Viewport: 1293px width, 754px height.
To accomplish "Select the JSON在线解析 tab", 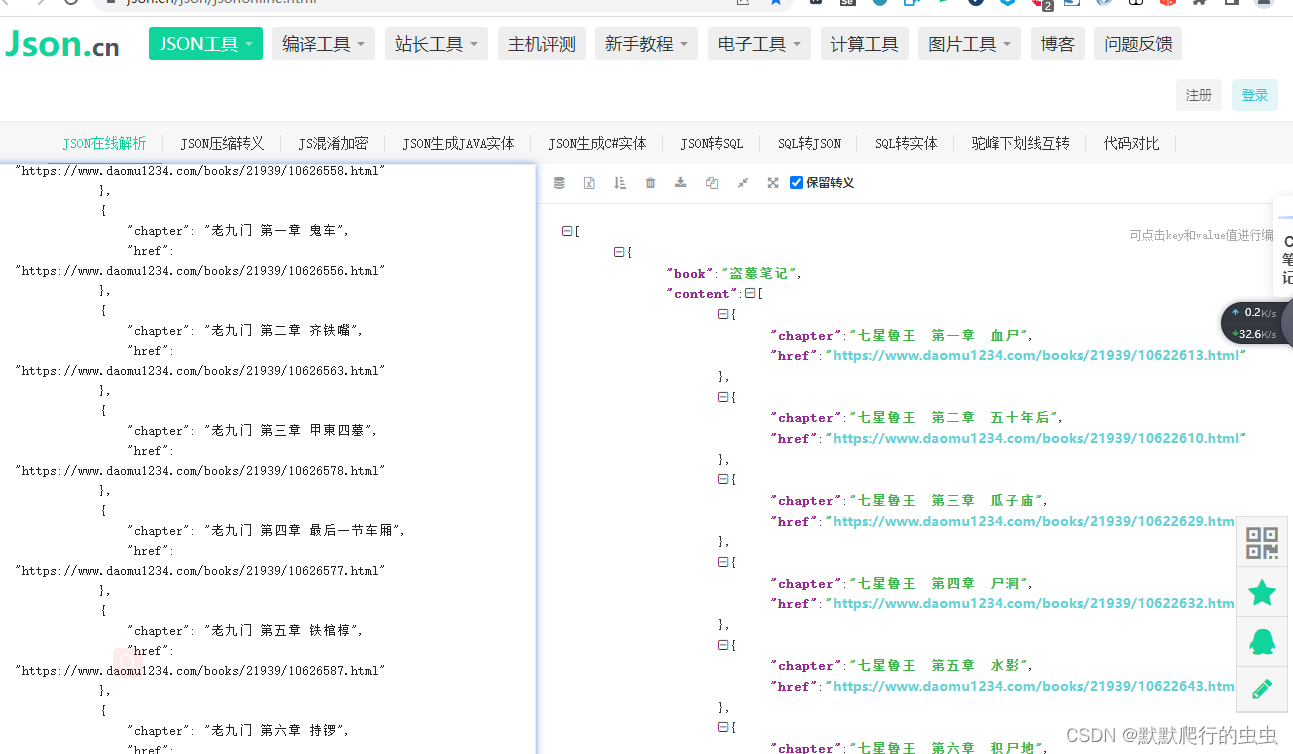I will [104, 143].
